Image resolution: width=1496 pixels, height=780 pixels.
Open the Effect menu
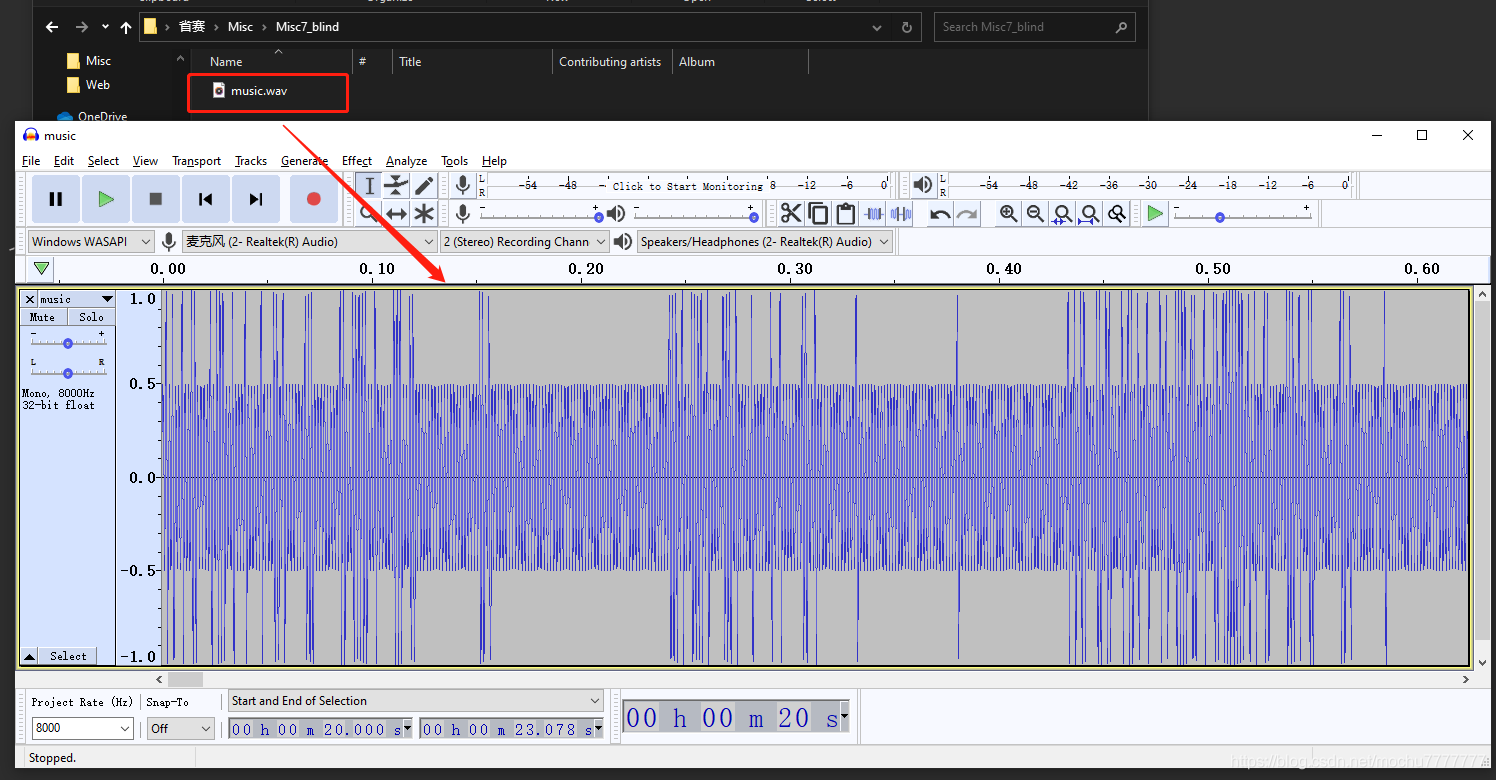[x=357, y=161]
